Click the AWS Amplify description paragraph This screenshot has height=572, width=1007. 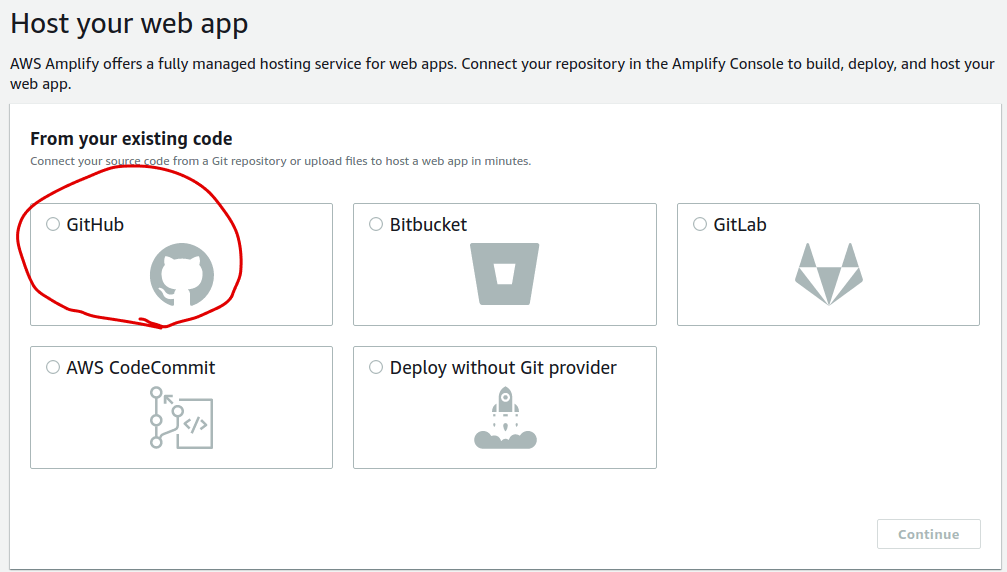500,73
